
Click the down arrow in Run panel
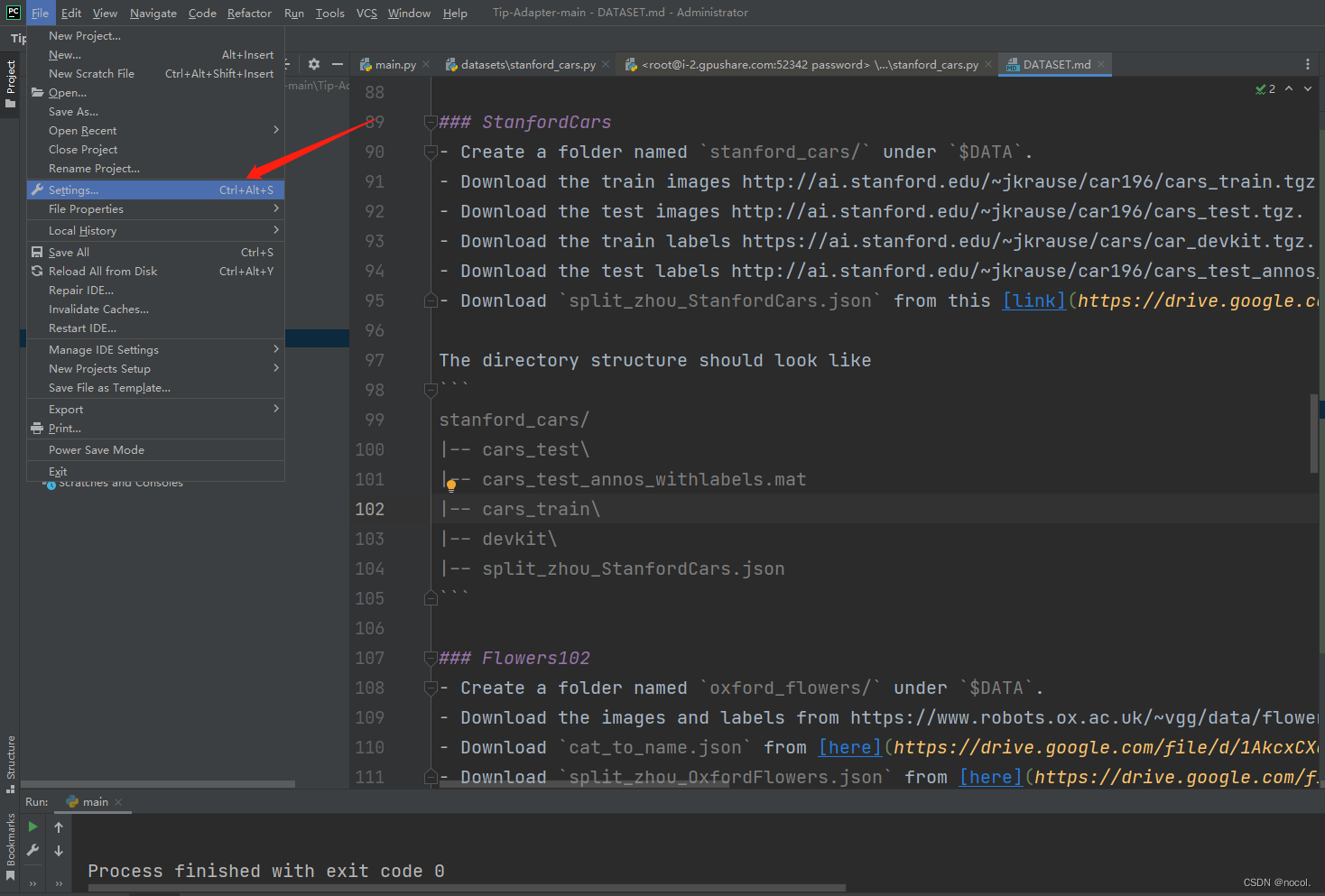coord(59,850)
